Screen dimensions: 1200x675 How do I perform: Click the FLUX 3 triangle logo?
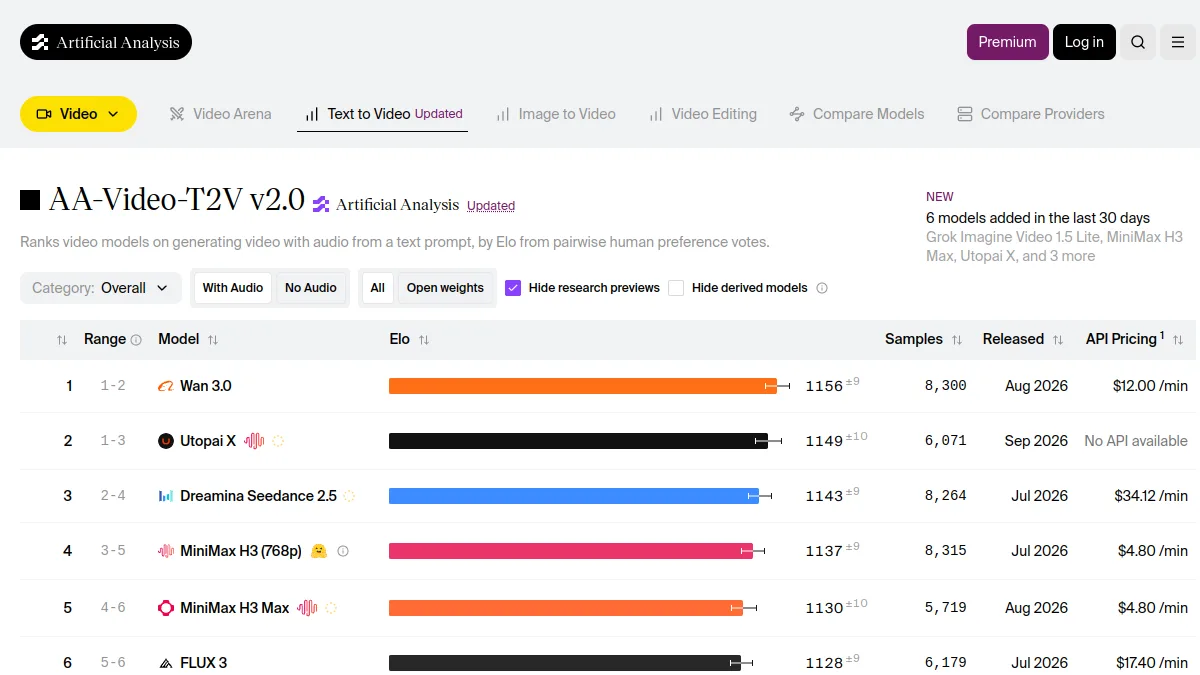[x=166, y=663]
